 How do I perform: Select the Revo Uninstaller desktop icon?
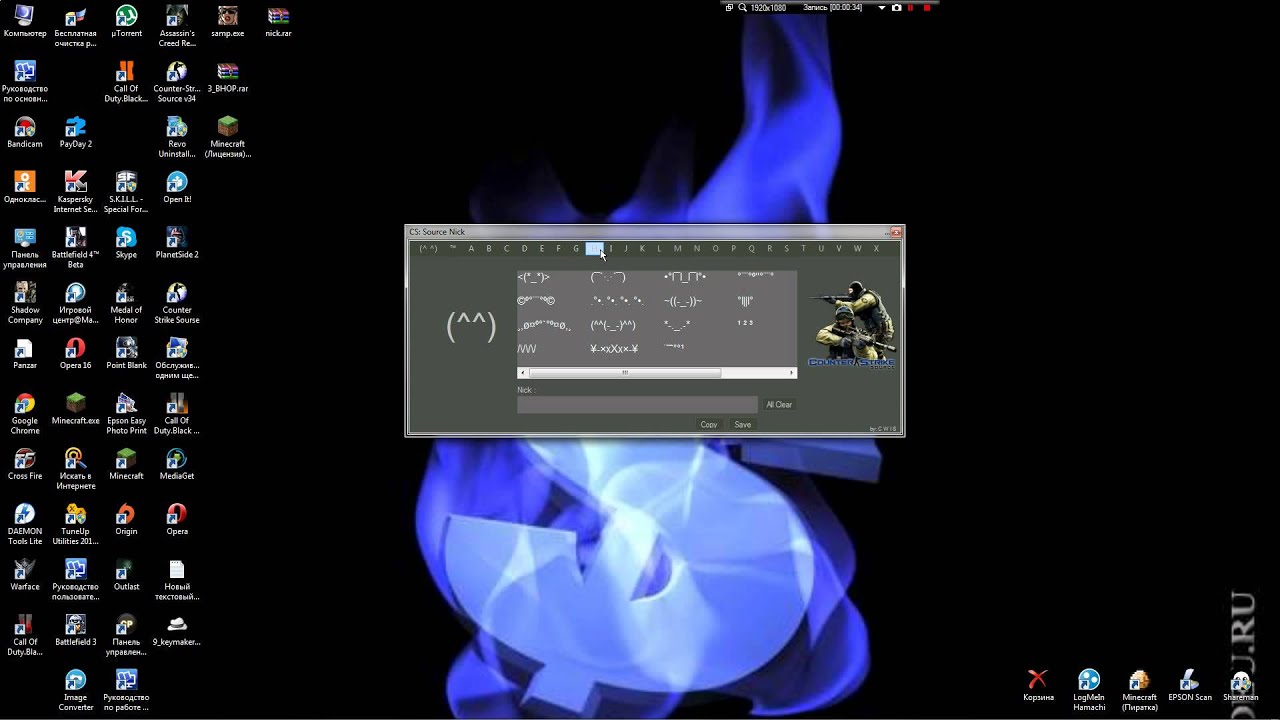pos(177,138)
